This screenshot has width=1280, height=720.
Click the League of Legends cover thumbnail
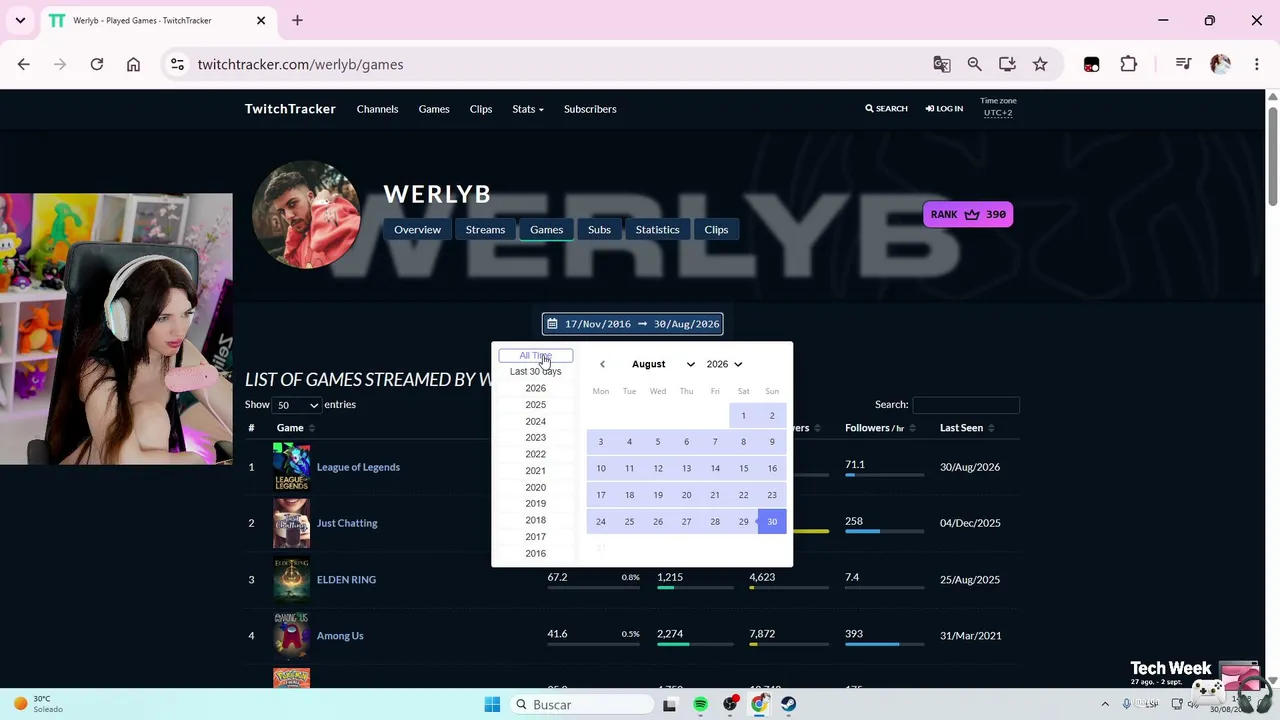tap(291, 467)
